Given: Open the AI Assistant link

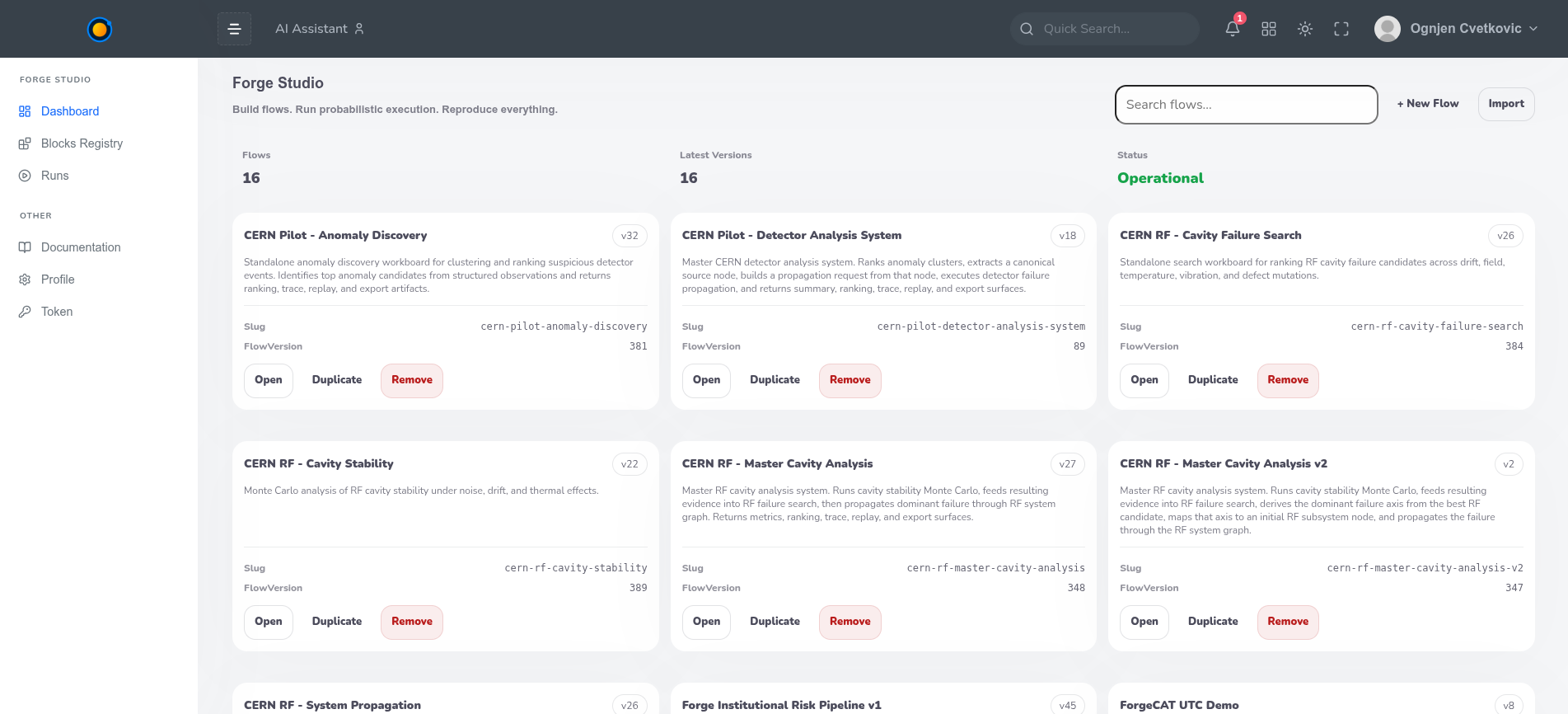Looking at the screenshot, I should [320, 29].
